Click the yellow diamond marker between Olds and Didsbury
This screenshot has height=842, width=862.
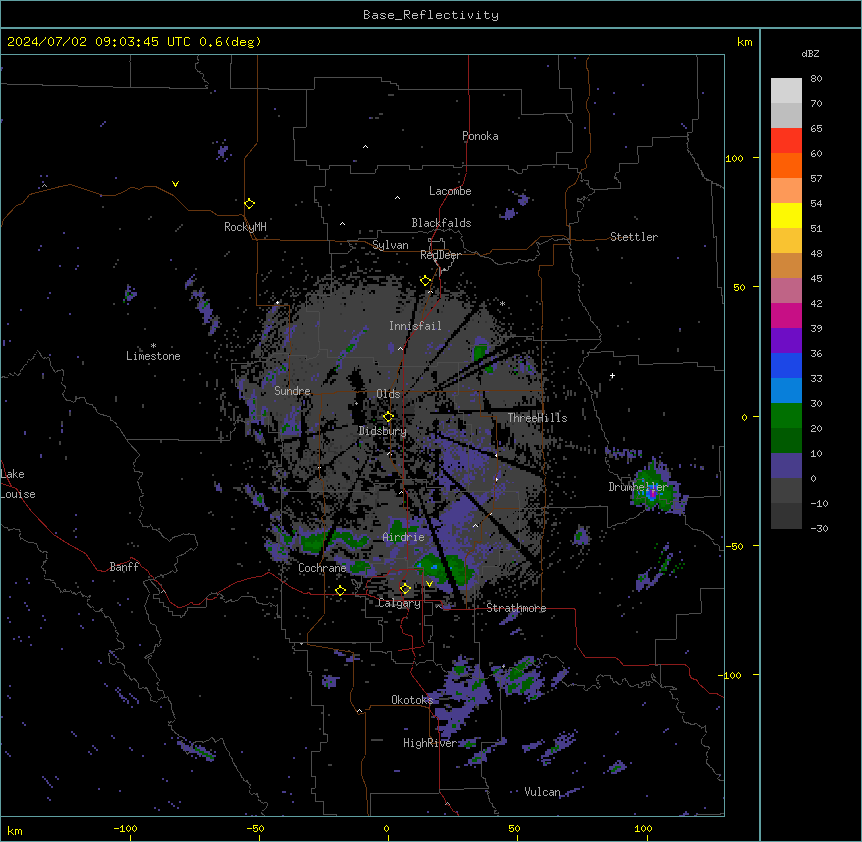coord(388,416)
